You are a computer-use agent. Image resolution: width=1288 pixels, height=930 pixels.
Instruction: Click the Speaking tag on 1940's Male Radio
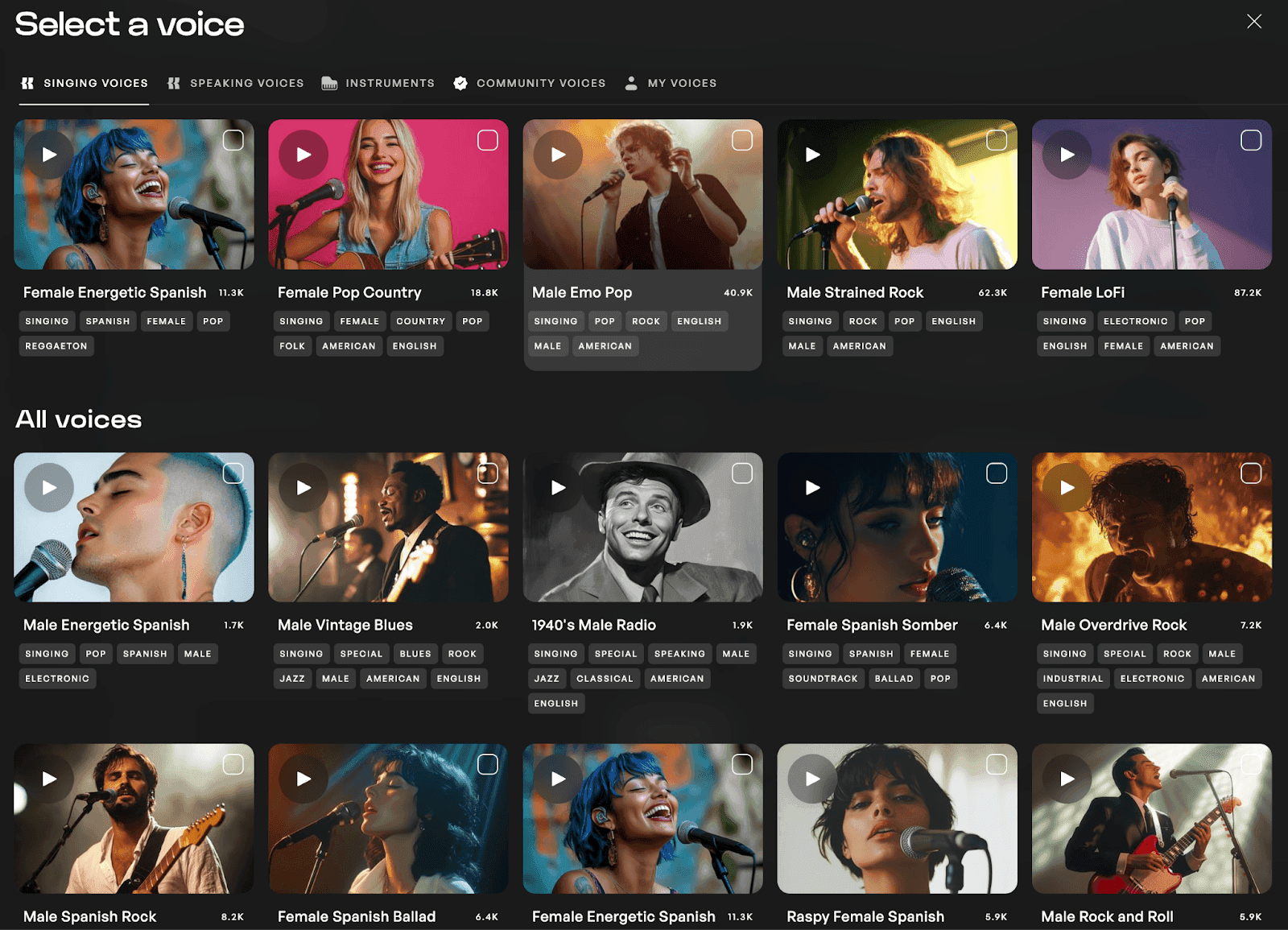click(679, 655)
